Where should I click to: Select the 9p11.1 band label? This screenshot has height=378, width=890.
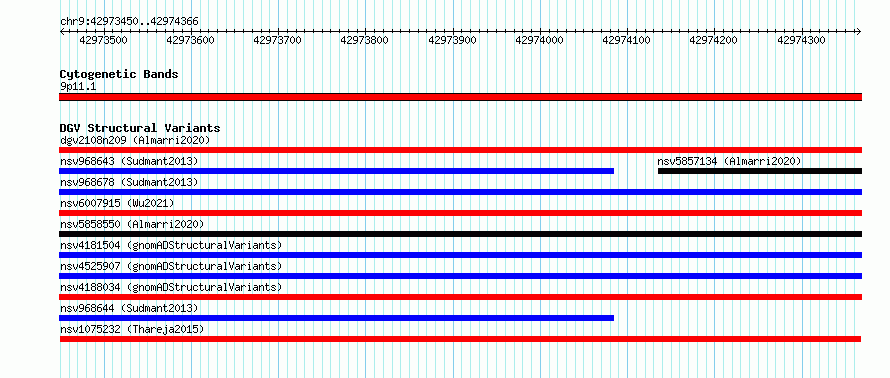[78, 87]
